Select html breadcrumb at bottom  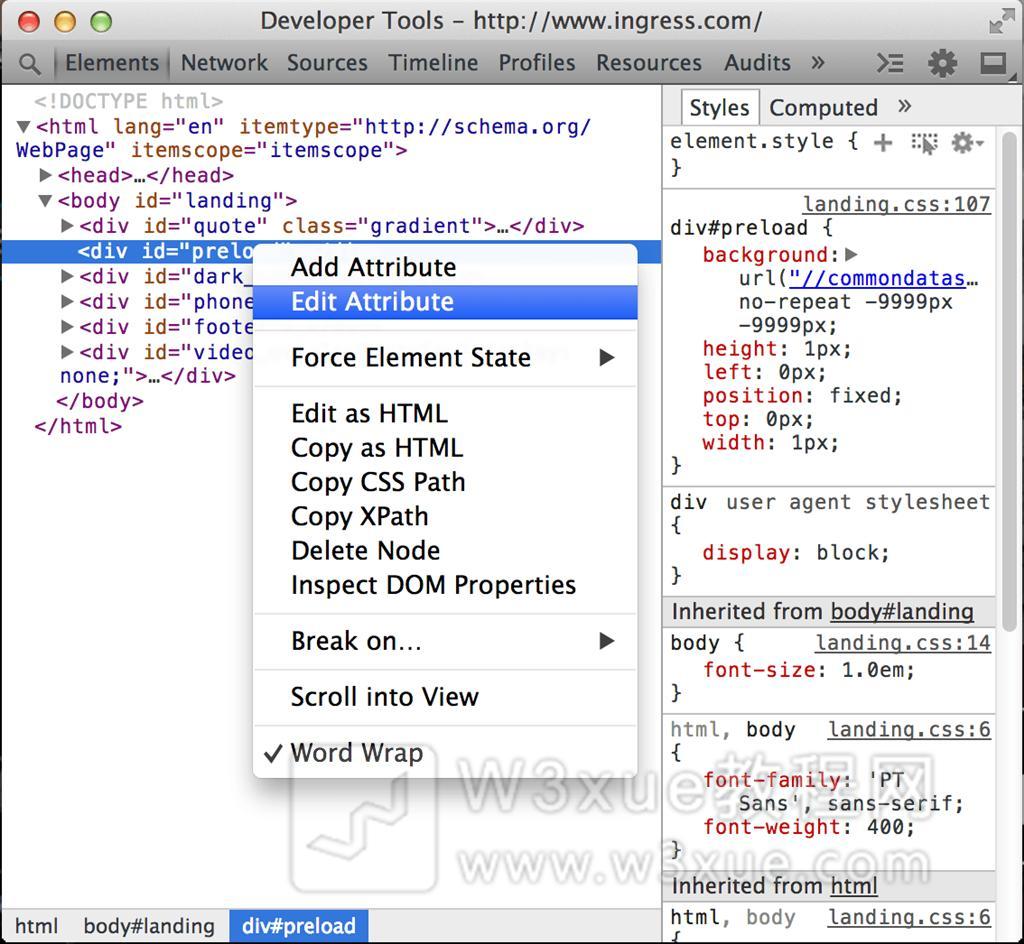pos(37,926)
